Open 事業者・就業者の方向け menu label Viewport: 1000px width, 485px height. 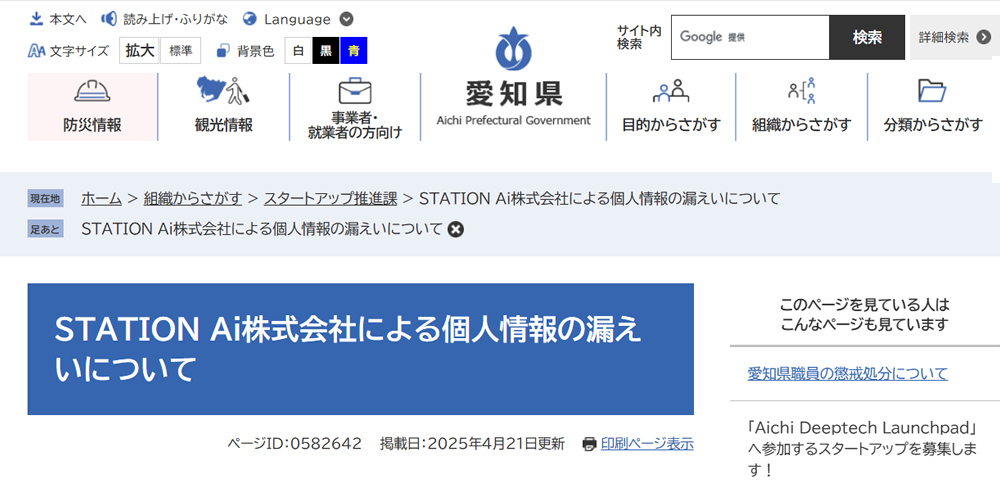355,125
